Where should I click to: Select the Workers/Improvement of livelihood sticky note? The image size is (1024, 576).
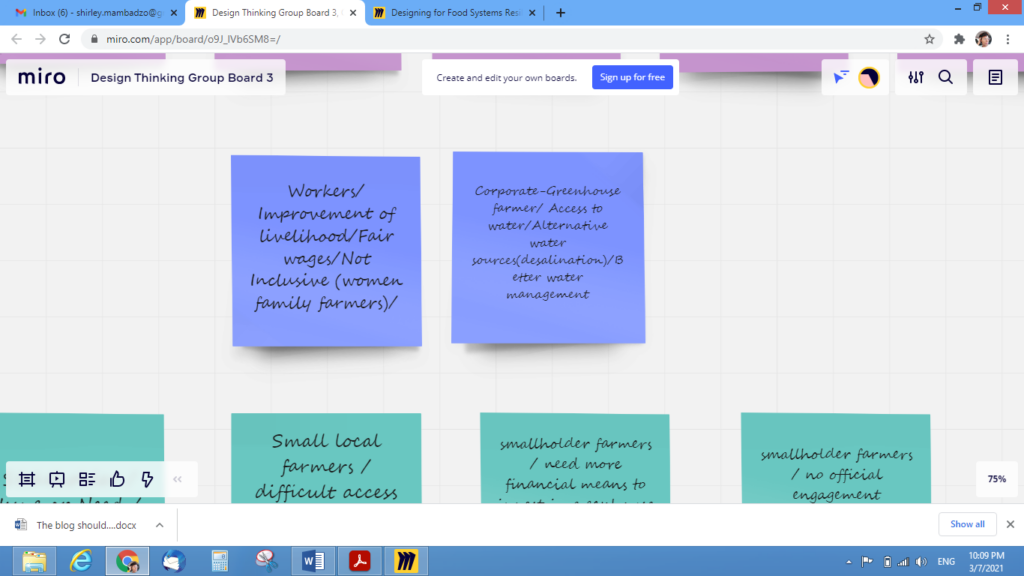tap(327, 251)
